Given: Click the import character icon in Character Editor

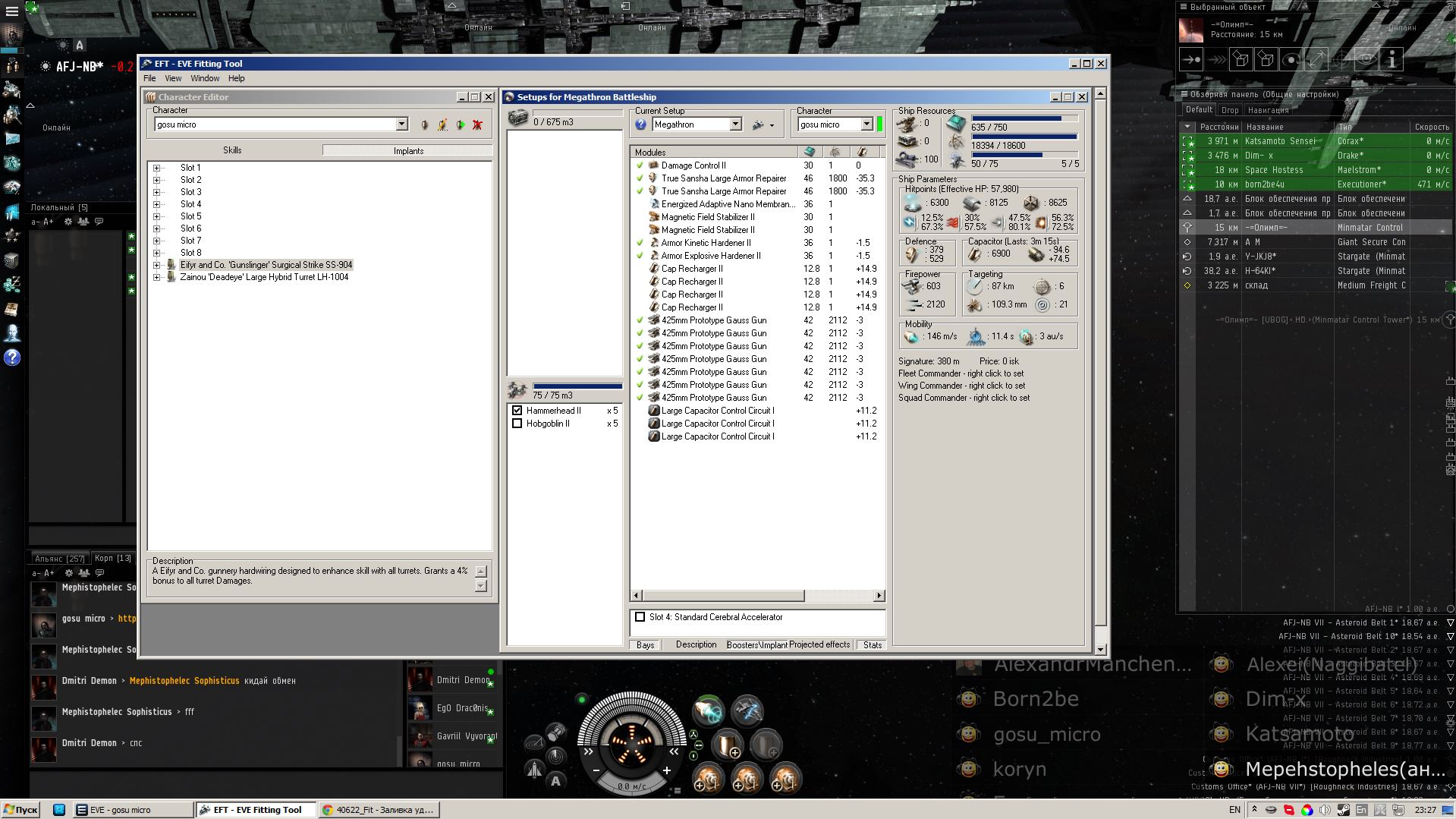Looking at the screenshot, I should (442, 124).
